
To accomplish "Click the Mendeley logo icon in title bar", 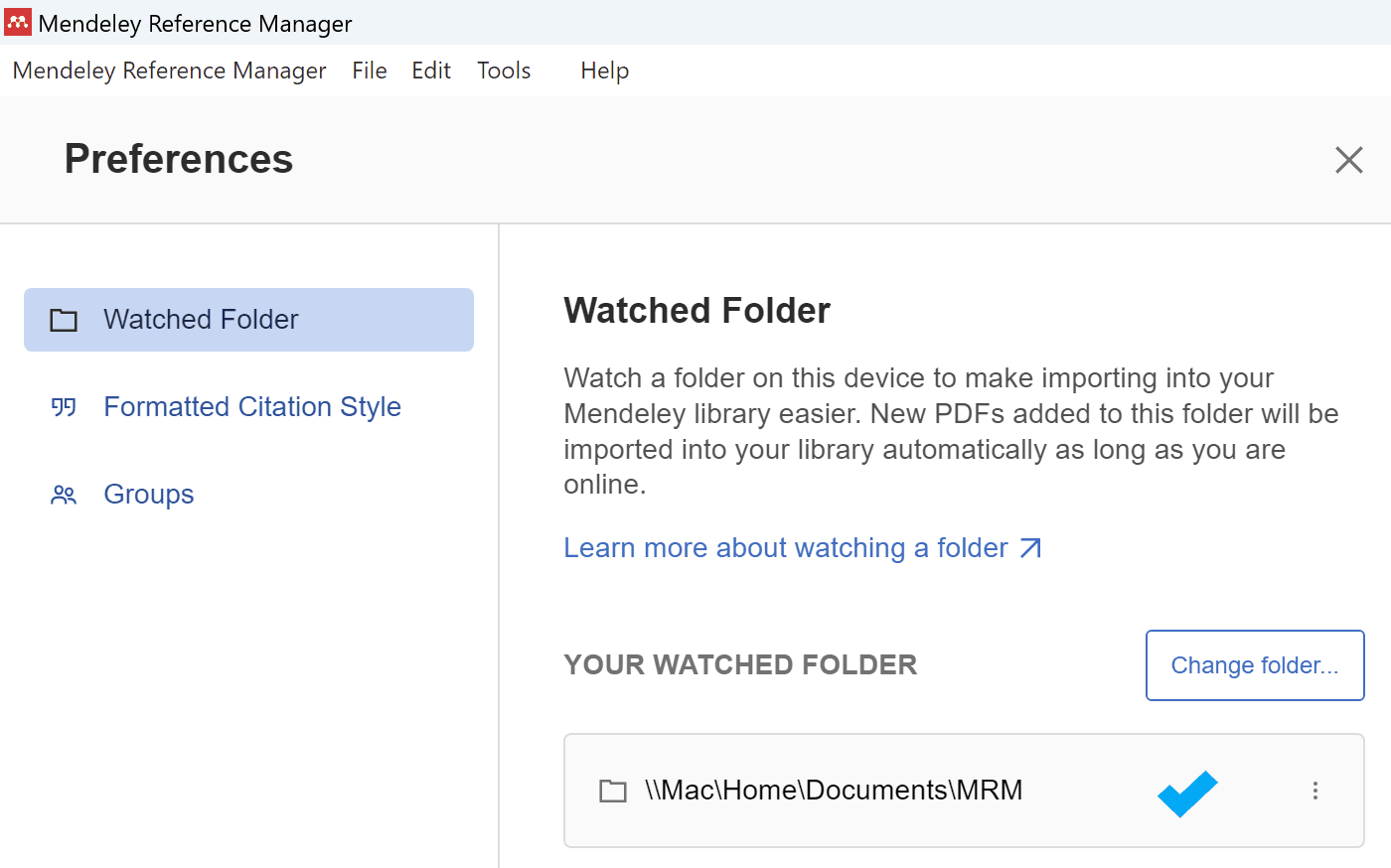I will [18, 22].
